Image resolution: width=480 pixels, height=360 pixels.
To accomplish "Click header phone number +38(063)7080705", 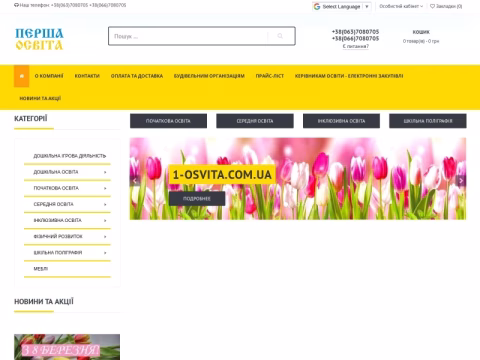I will 355,32.
